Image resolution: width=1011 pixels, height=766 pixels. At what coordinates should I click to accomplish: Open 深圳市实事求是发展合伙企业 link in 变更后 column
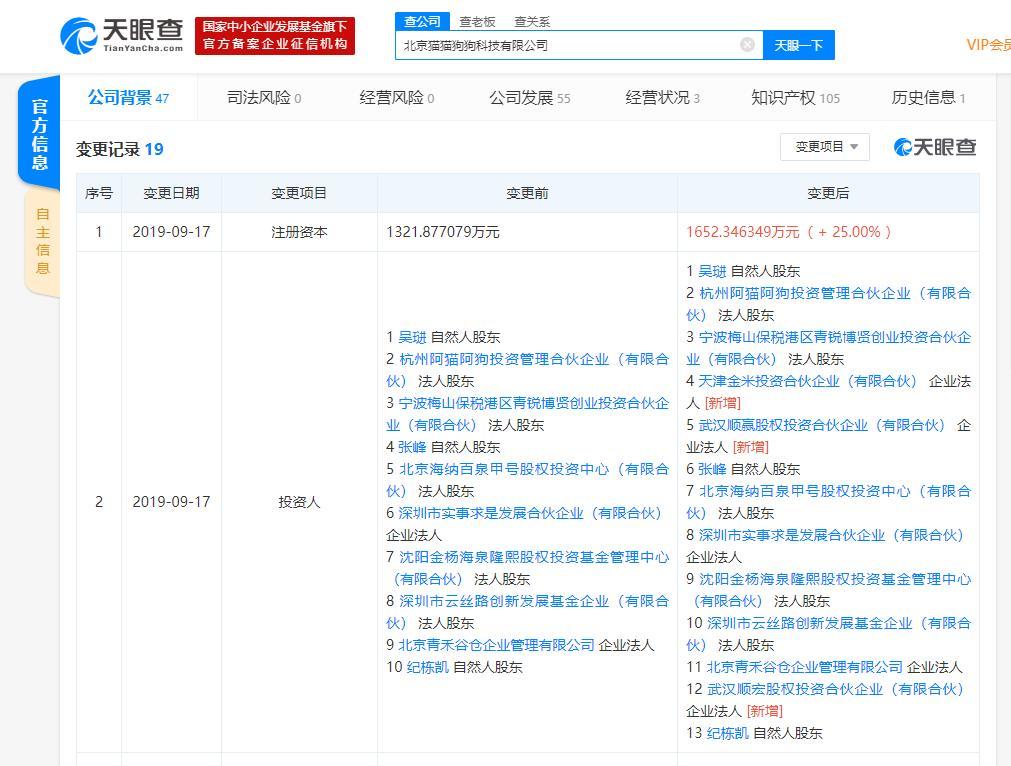(831, 535)
